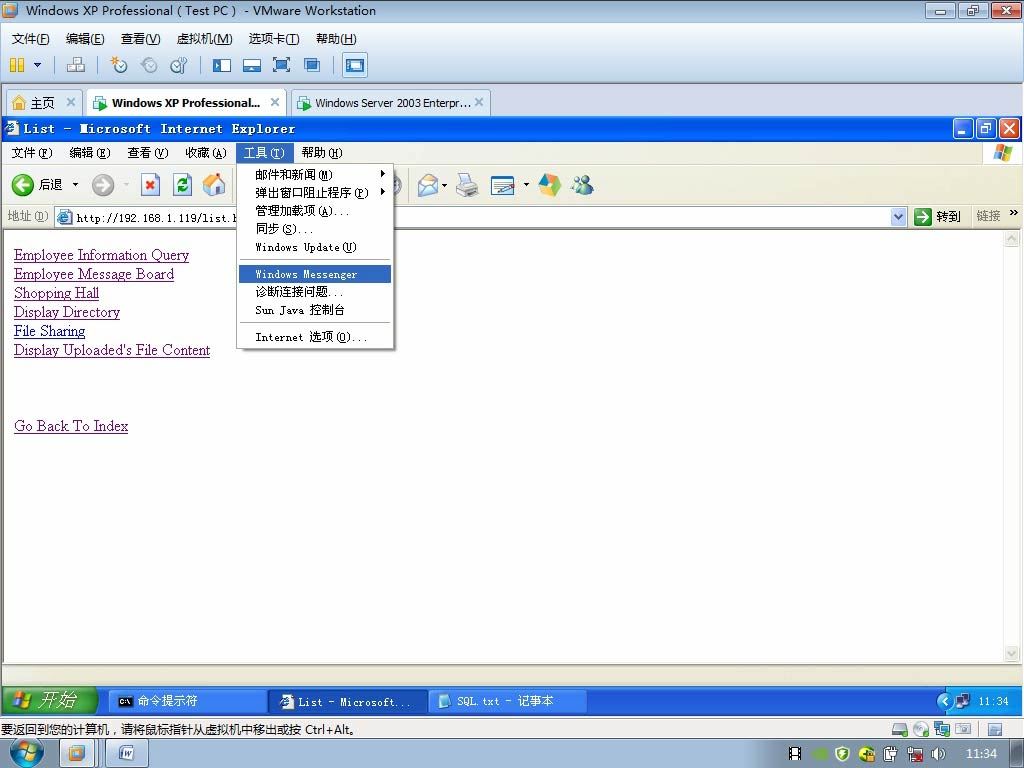
Task: Click the VMware send Ctrl+Alt+Del icon
Action: tap(76, 65)
